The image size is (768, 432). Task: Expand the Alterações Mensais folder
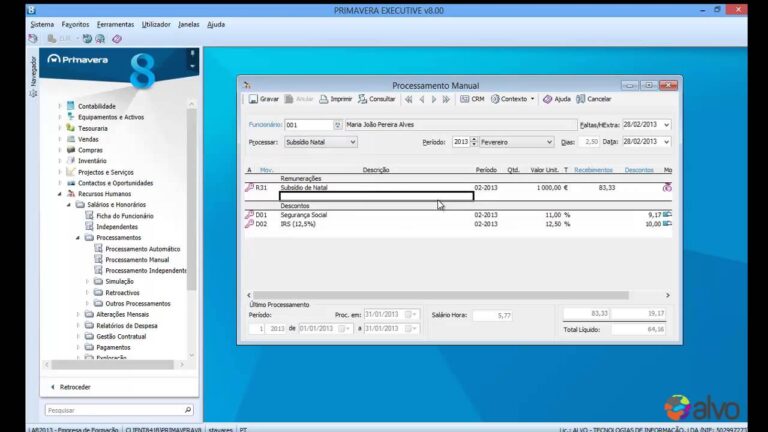tap(78, 314)
